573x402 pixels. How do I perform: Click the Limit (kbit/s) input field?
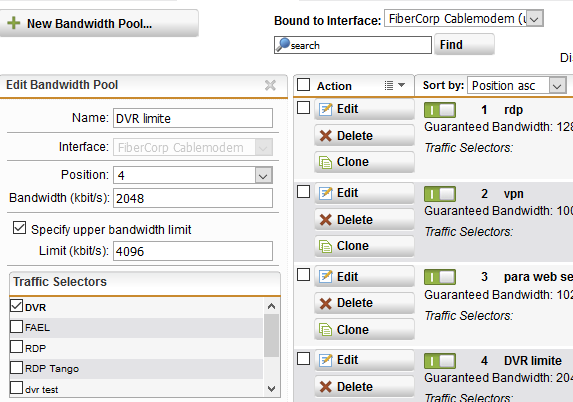[x=193, y=251]
